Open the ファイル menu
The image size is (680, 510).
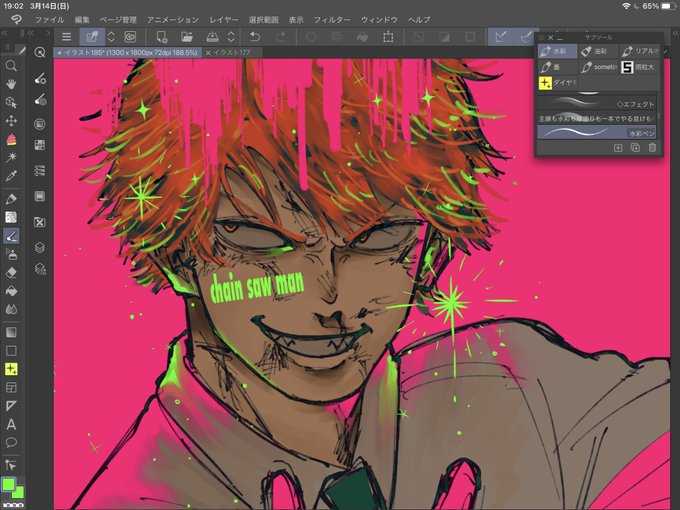pyautogui.click(x=49, y=20)
